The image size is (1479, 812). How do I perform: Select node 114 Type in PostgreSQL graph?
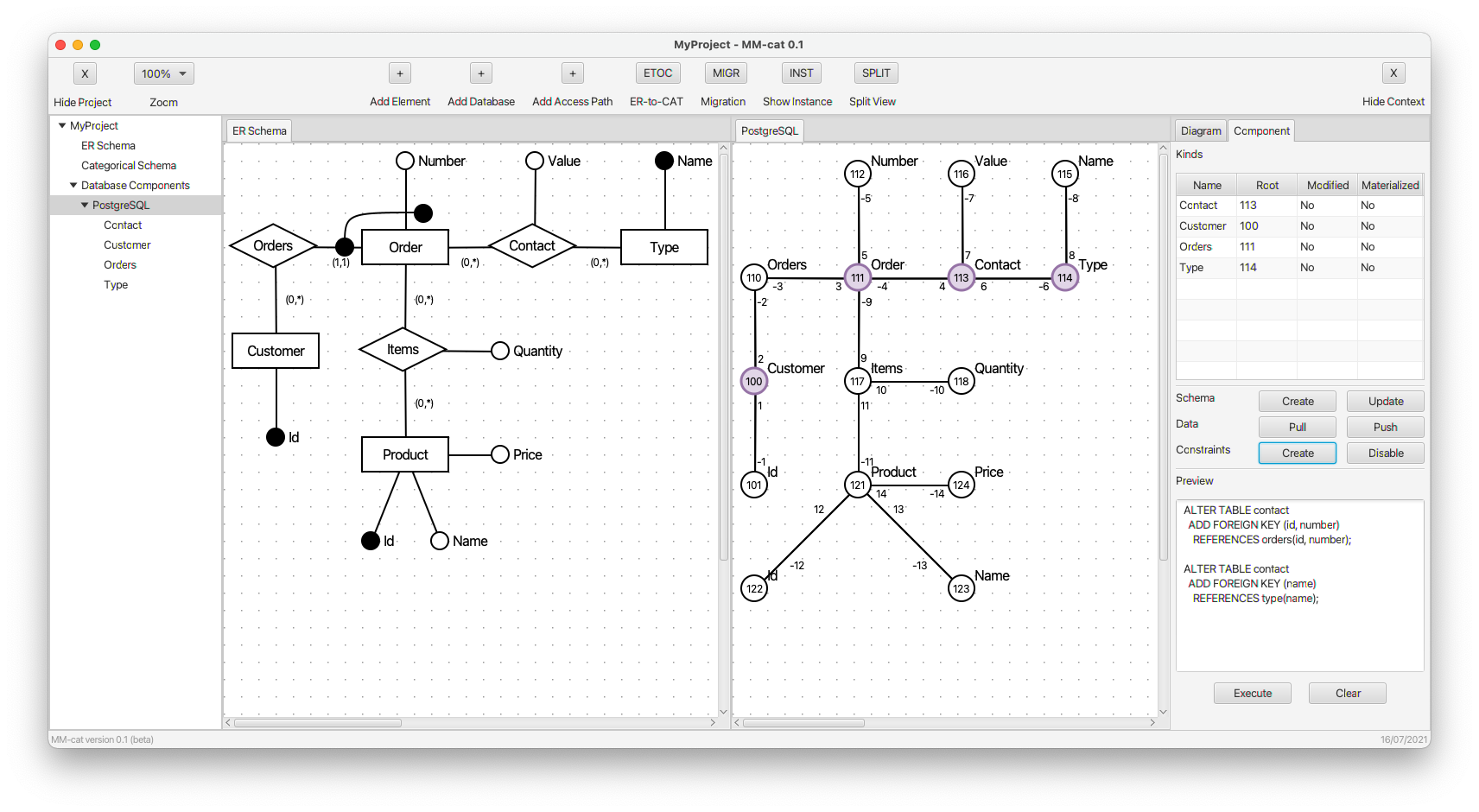coord(1065,277)
